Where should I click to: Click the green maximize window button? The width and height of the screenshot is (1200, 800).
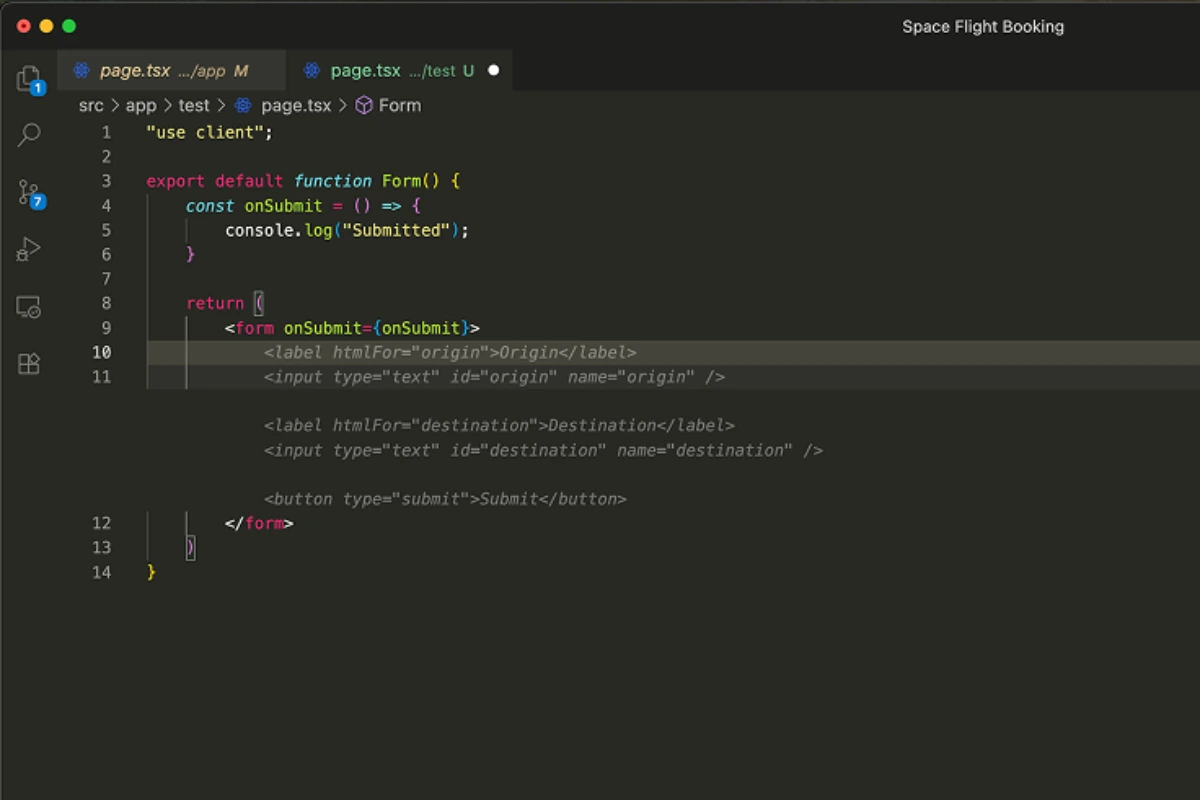[x=69, y=26]
